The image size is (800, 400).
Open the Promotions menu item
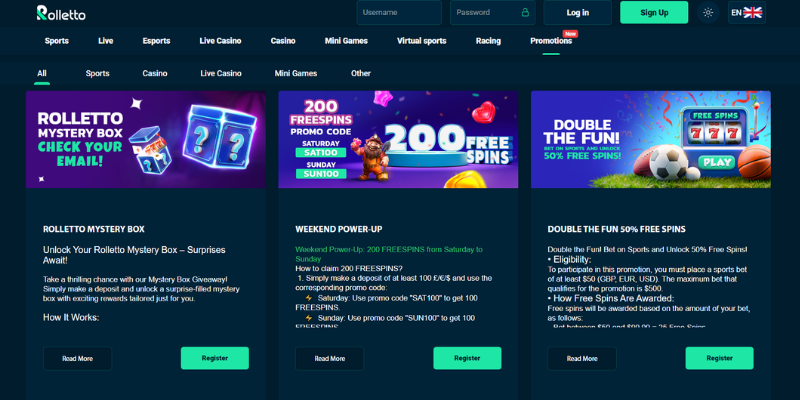(551, 41)
